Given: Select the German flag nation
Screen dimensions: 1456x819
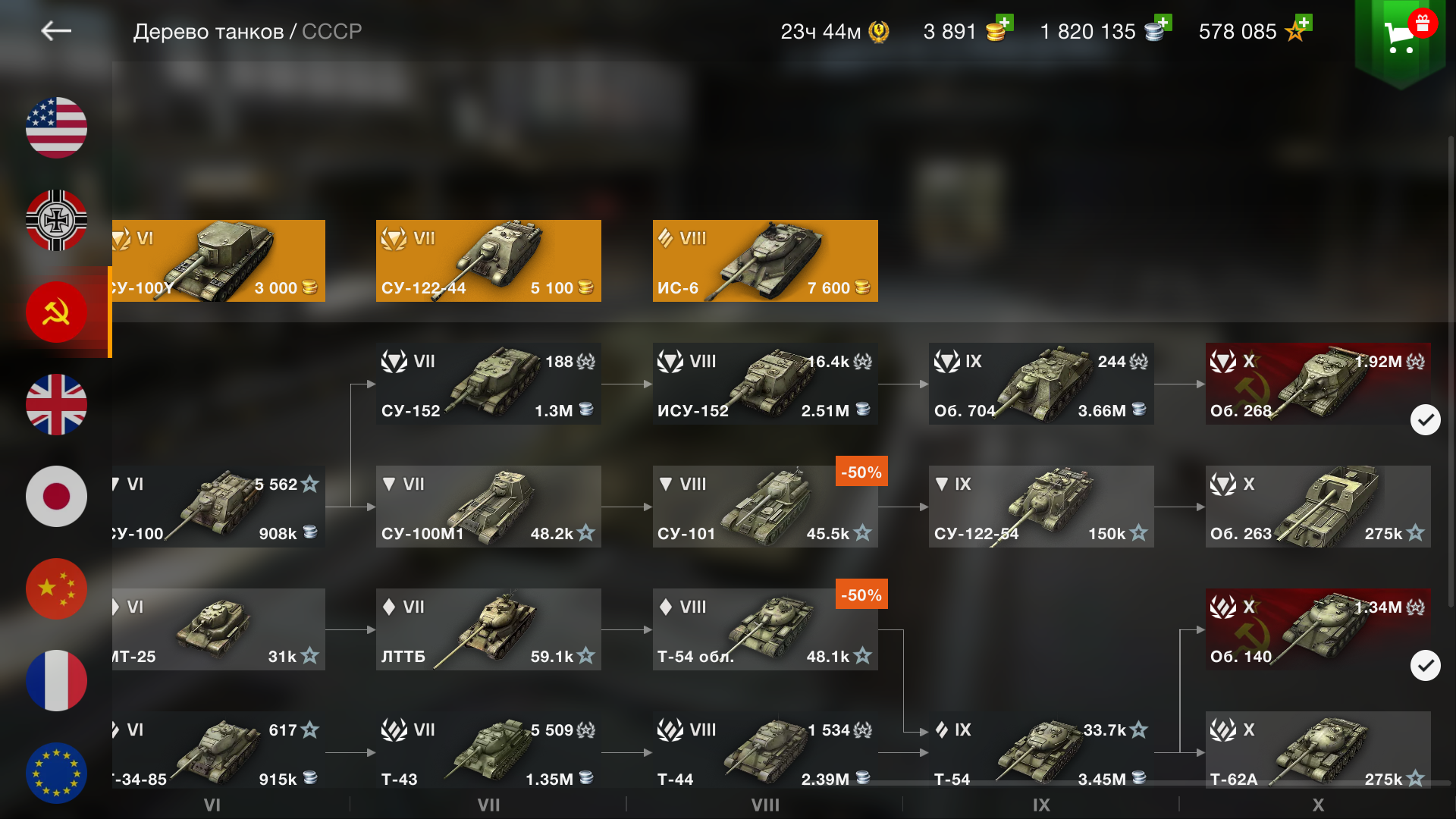Looking at the screenshot, I should click(56, 220).
